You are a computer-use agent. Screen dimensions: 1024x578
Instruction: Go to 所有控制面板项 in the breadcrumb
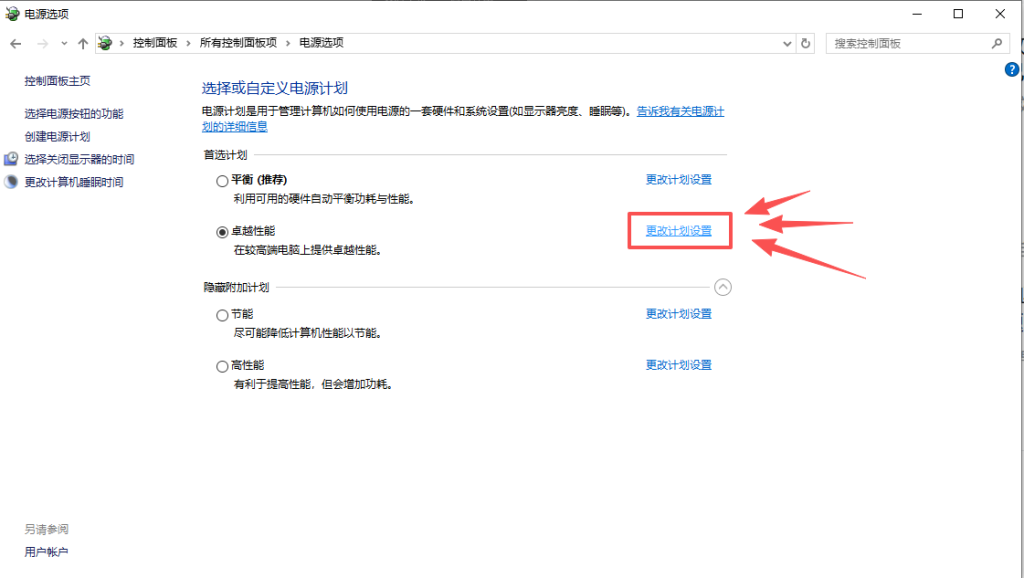click(x=237, y=44)
